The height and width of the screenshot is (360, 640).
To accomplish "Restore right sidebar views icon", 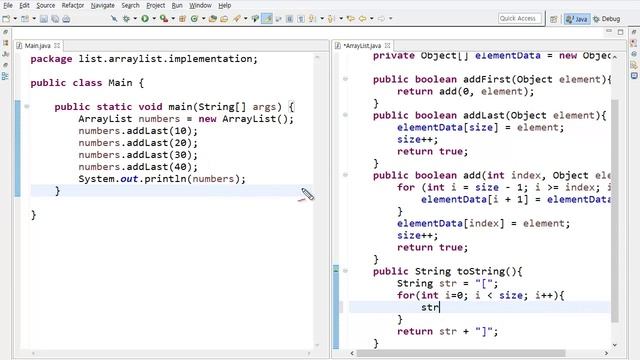I will point(634,32).
